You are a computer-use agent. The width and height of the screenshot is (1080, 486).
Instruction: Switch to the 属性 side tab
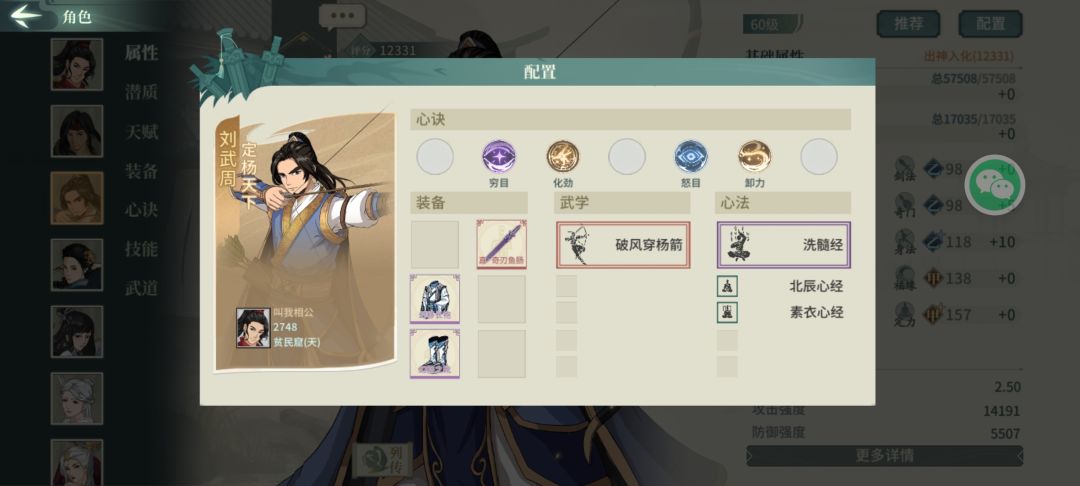[141, 53]
